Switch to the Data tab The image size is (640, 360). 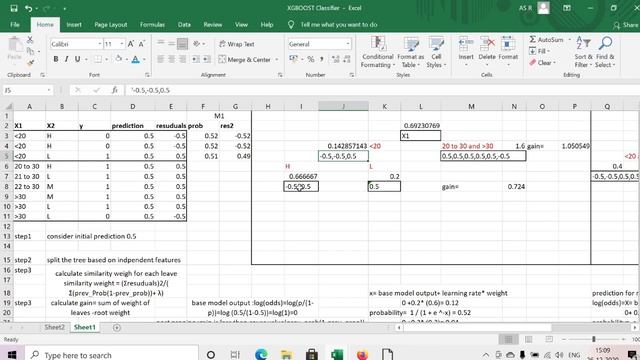(184, 24)
